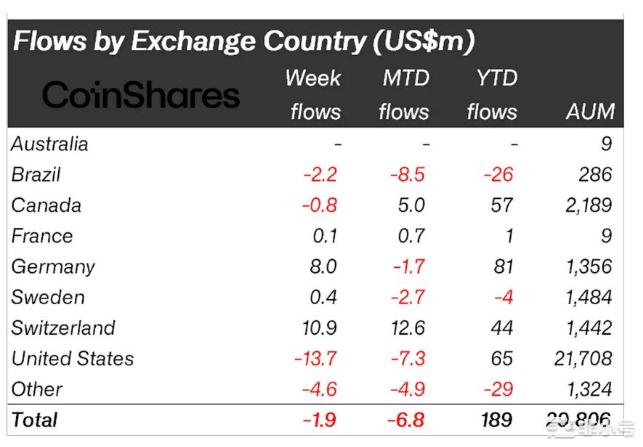Select the YTD flows column header
The width and height of the screenshot is (643, 447).
click(491, 95)
